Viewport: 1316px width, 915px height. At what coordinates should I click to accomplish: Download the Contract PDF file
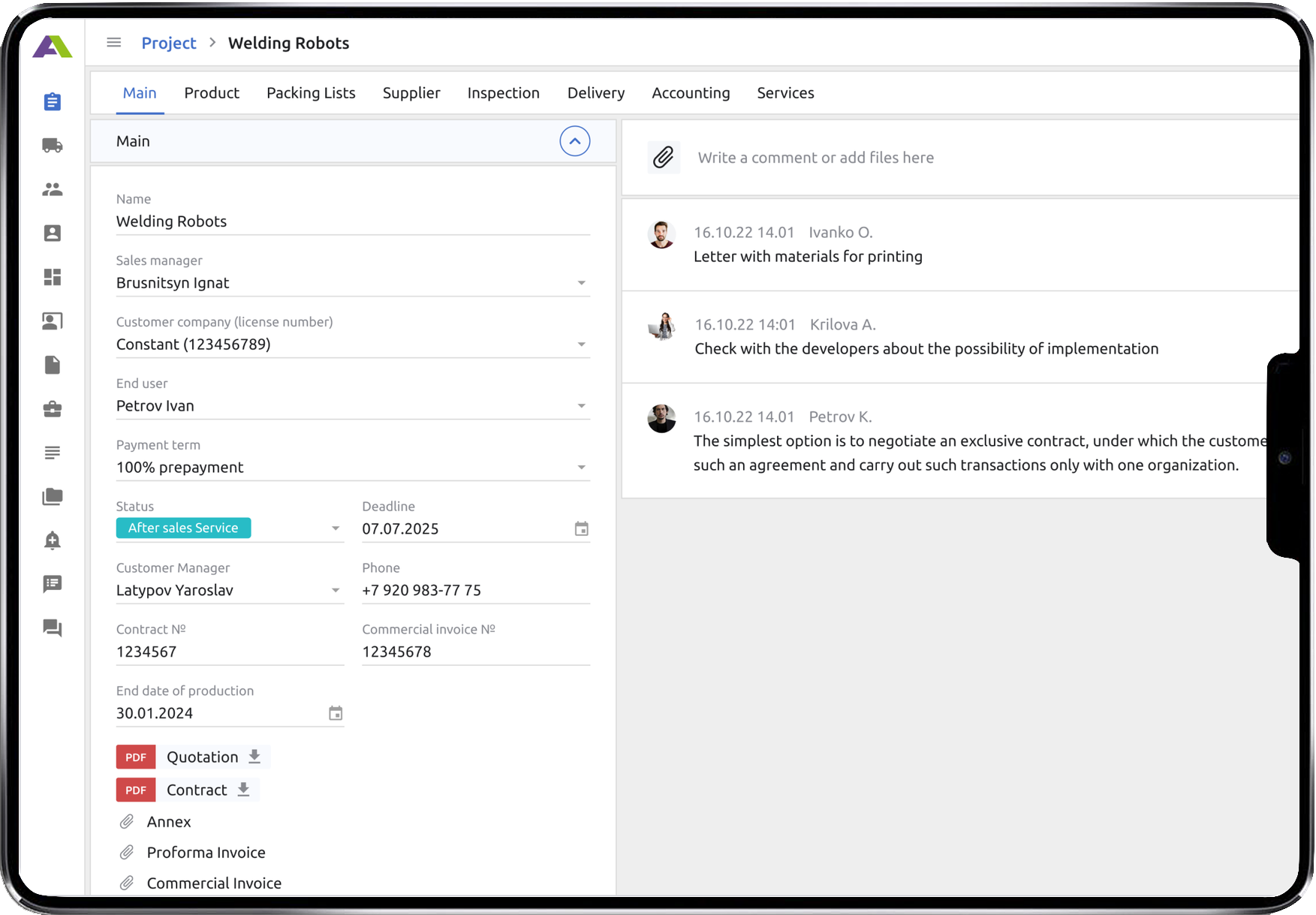pos(243,790)
